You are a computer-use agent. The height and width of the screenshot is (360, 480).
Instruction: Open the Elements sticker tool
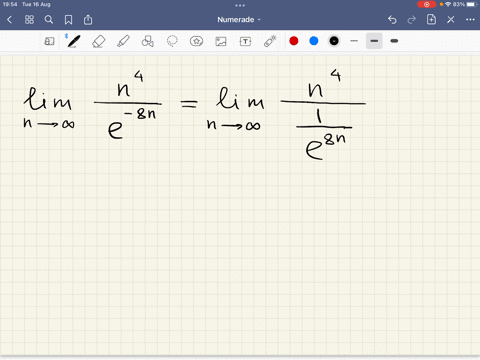196,41
